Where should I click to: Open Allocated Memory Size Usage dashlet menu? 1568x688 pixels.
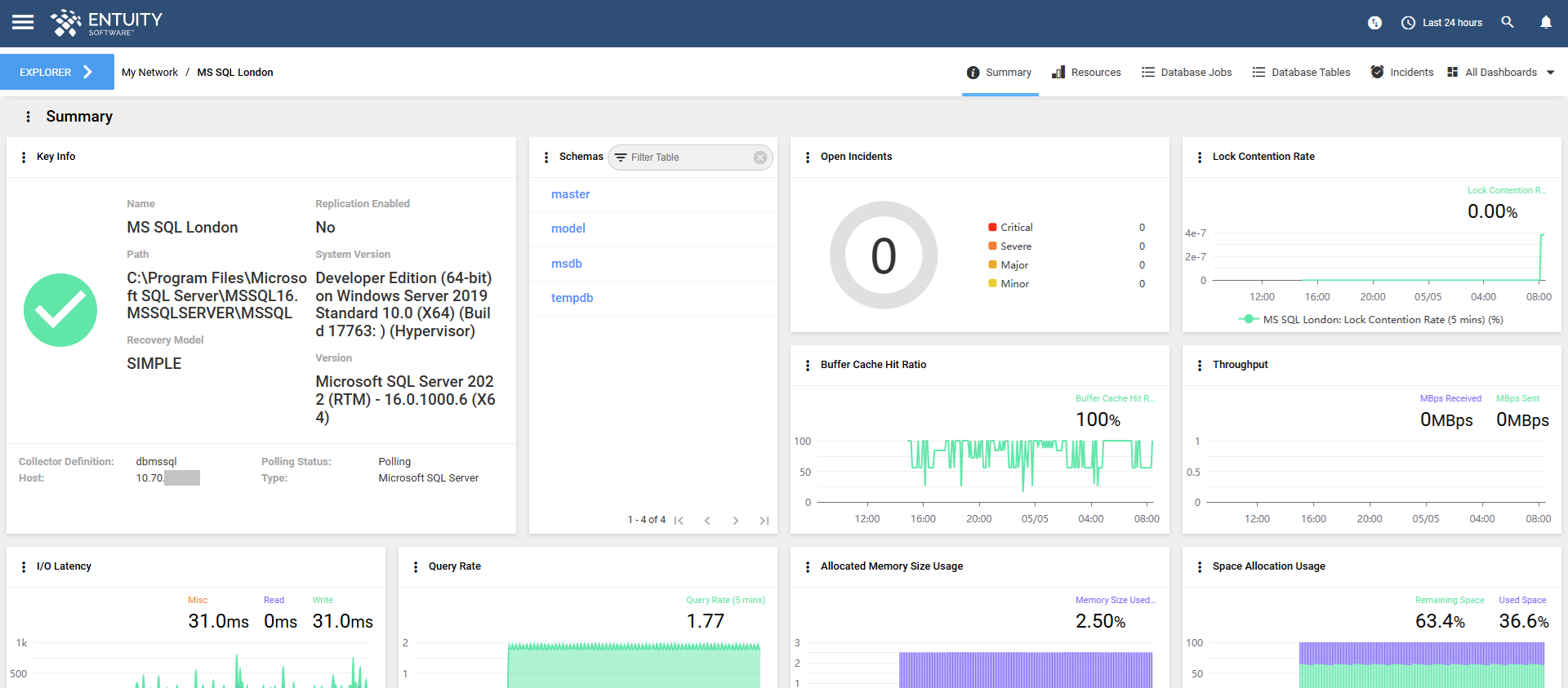click(808, 566)
